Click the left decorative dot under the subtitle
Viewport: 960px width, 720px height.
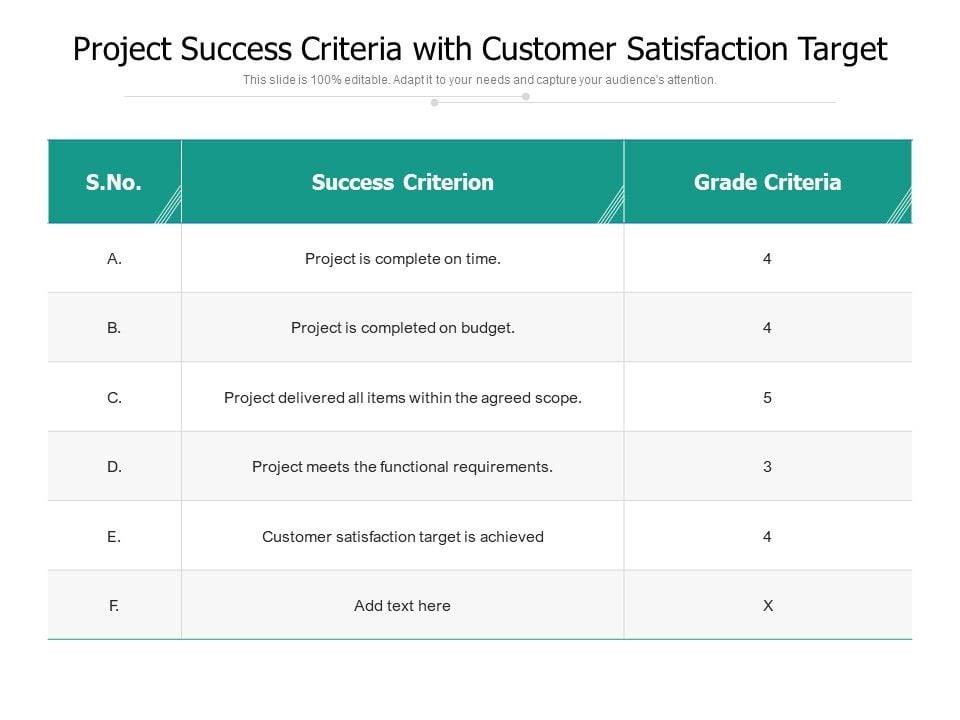(434, 102)
